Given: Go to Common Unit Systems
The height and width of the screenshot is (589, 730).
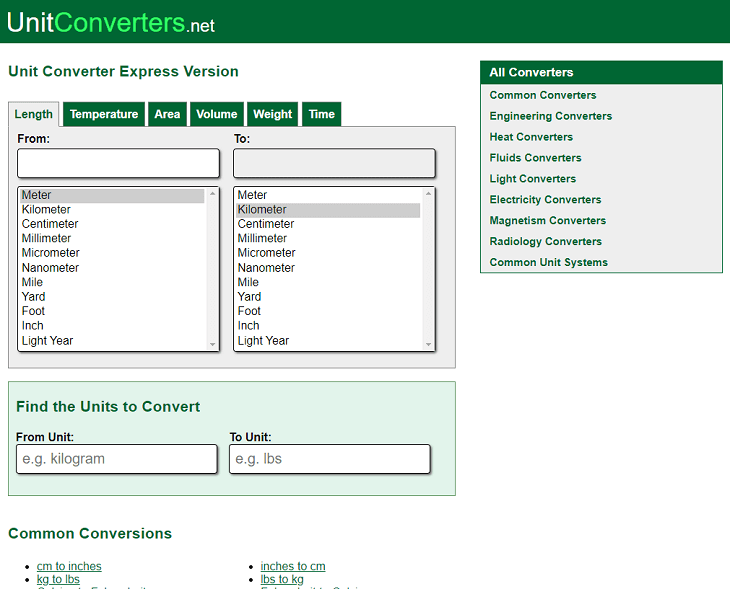Looking at the screenshot, I should click(x=548, y=262).
